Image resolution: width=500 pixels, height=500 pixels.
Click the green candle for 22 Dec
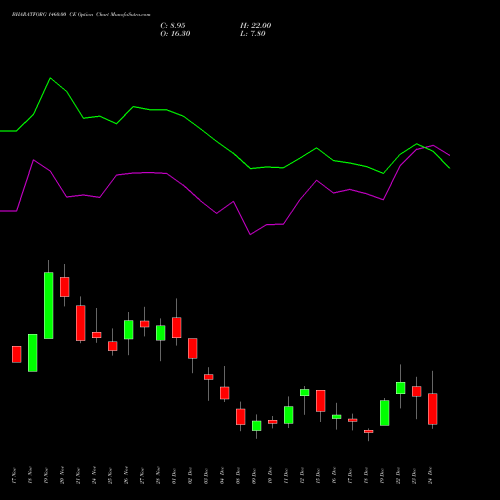pyautogui.click(x=401, y=388)
